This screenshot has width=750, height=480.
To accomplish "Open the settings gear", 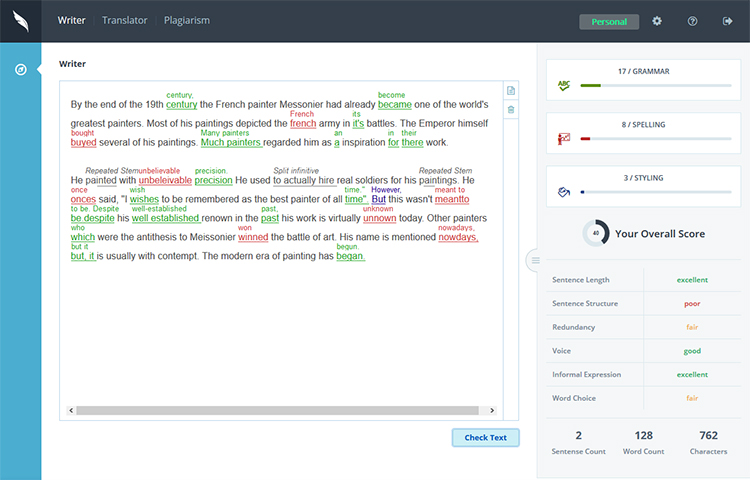I will click(657, 21).
